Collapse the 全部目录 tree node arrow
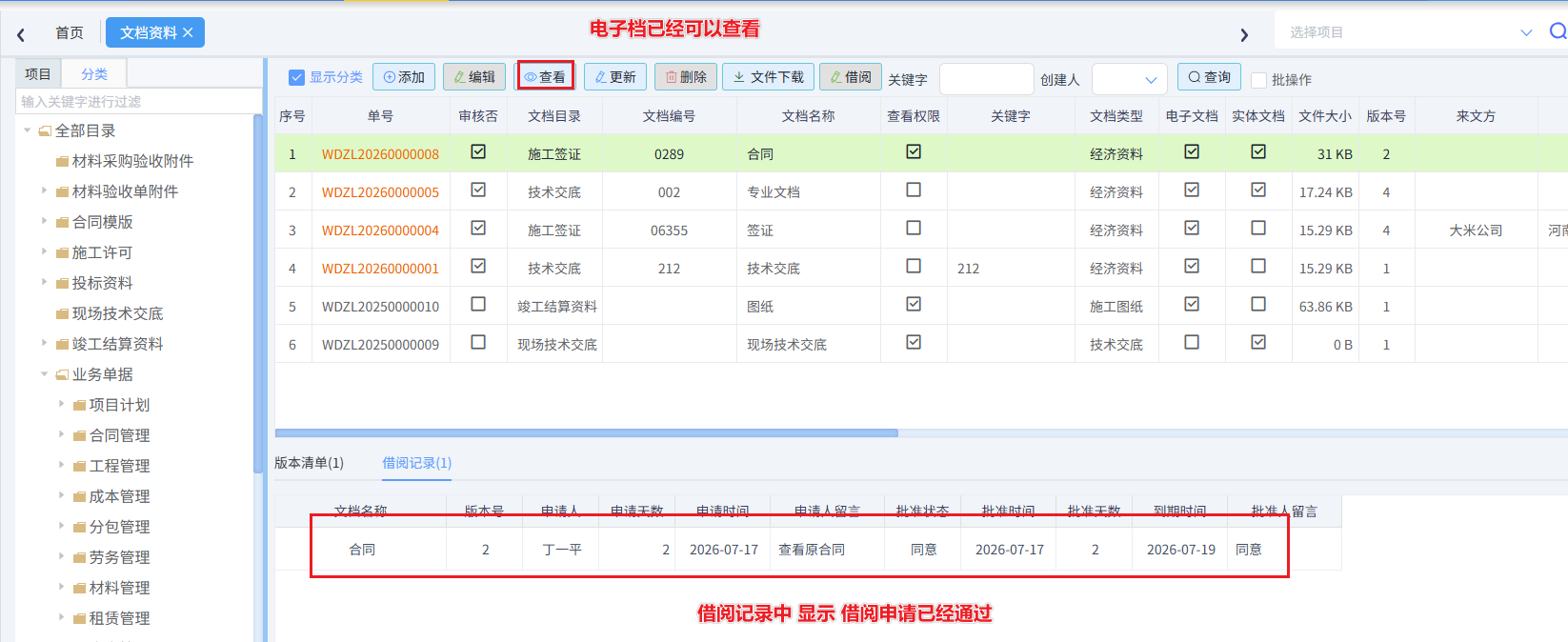 (x=28, y=130)
